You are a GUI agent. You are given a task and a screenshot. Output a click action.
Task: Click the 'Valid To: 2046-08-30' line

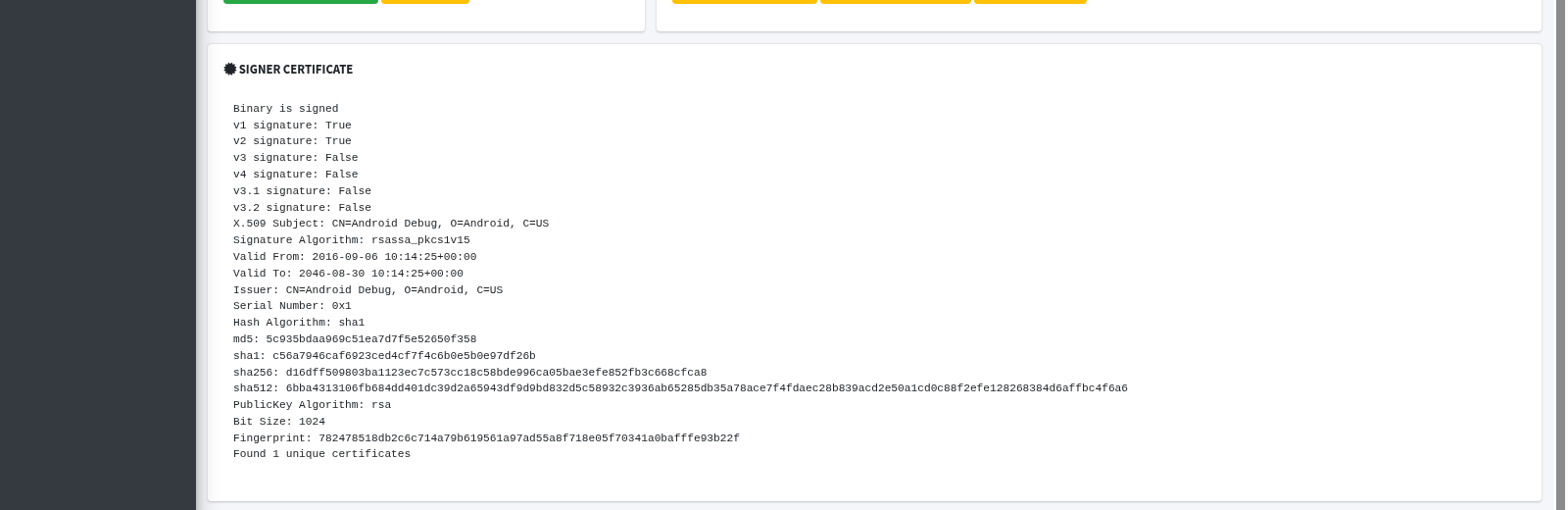click(348, 274)
